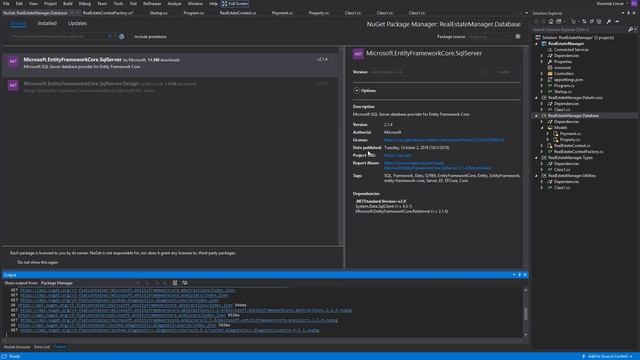The image size is (640, 360).
Task: Switch to Payment.cs document tab
Action: point(282,13)
